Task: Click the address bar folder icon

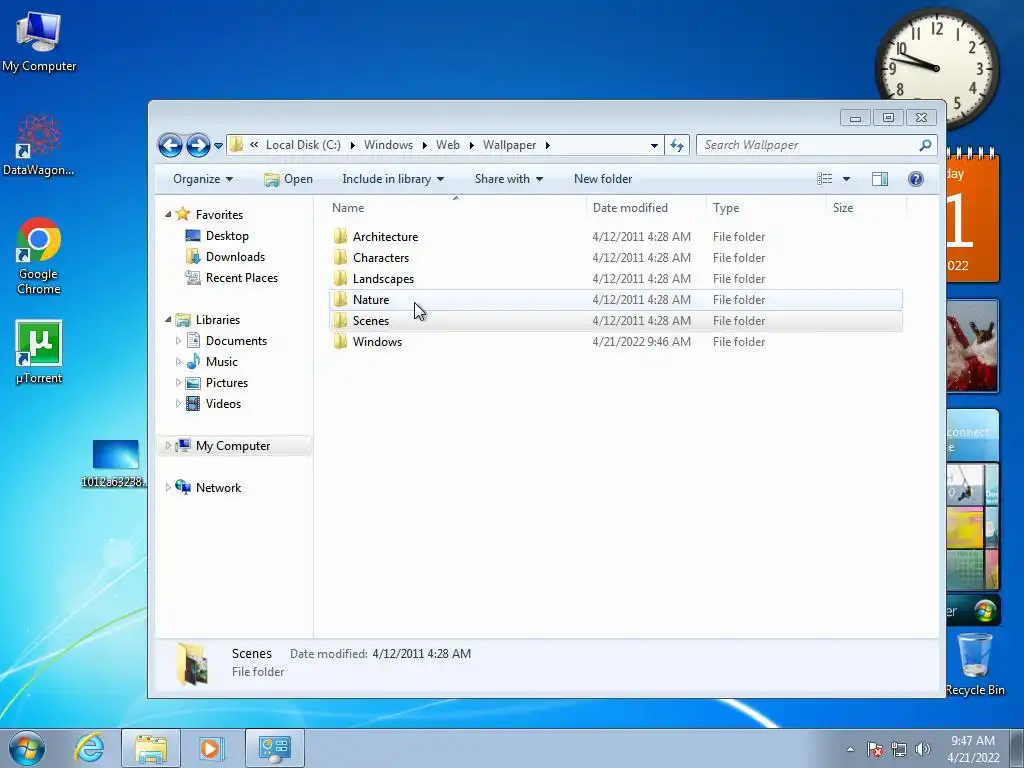Action: (236, 145)
